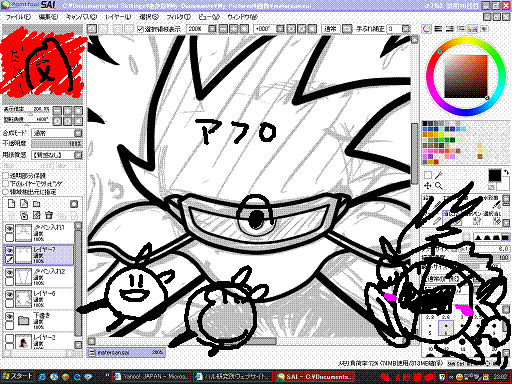Screen dimensions: 512x384
Task: Click the SAI taskbar button
Action: coord(314,376)
